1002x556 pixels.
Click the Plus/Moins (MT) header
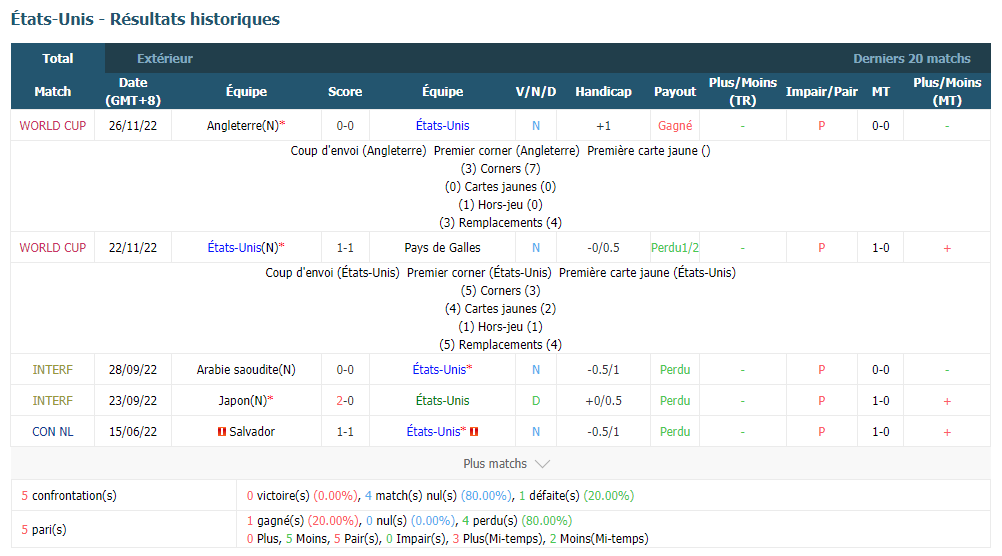tap(947, 91)
